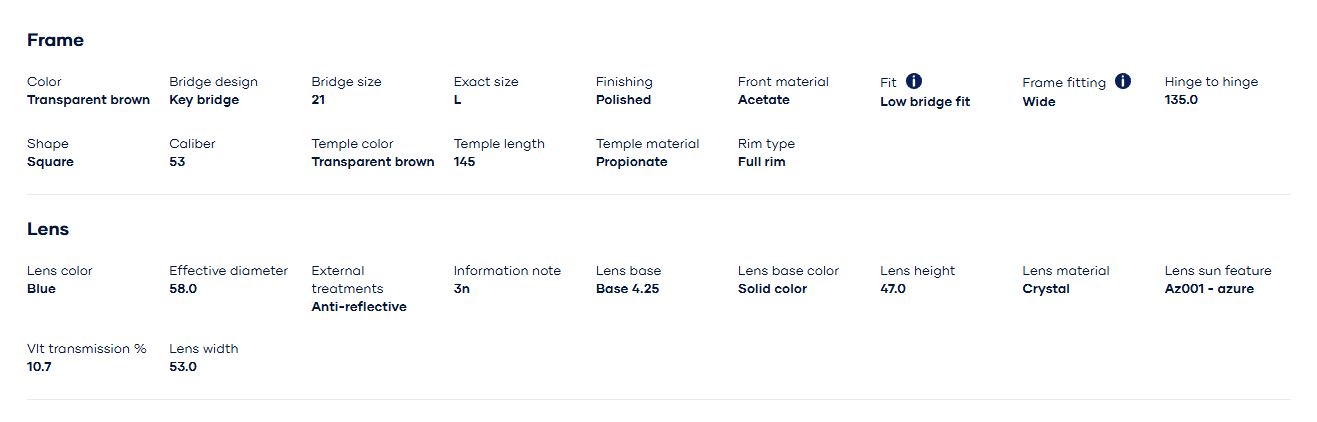The image size is (1317, 422).
Task: Click the Key bridge design value
Action: pos(204,100)
